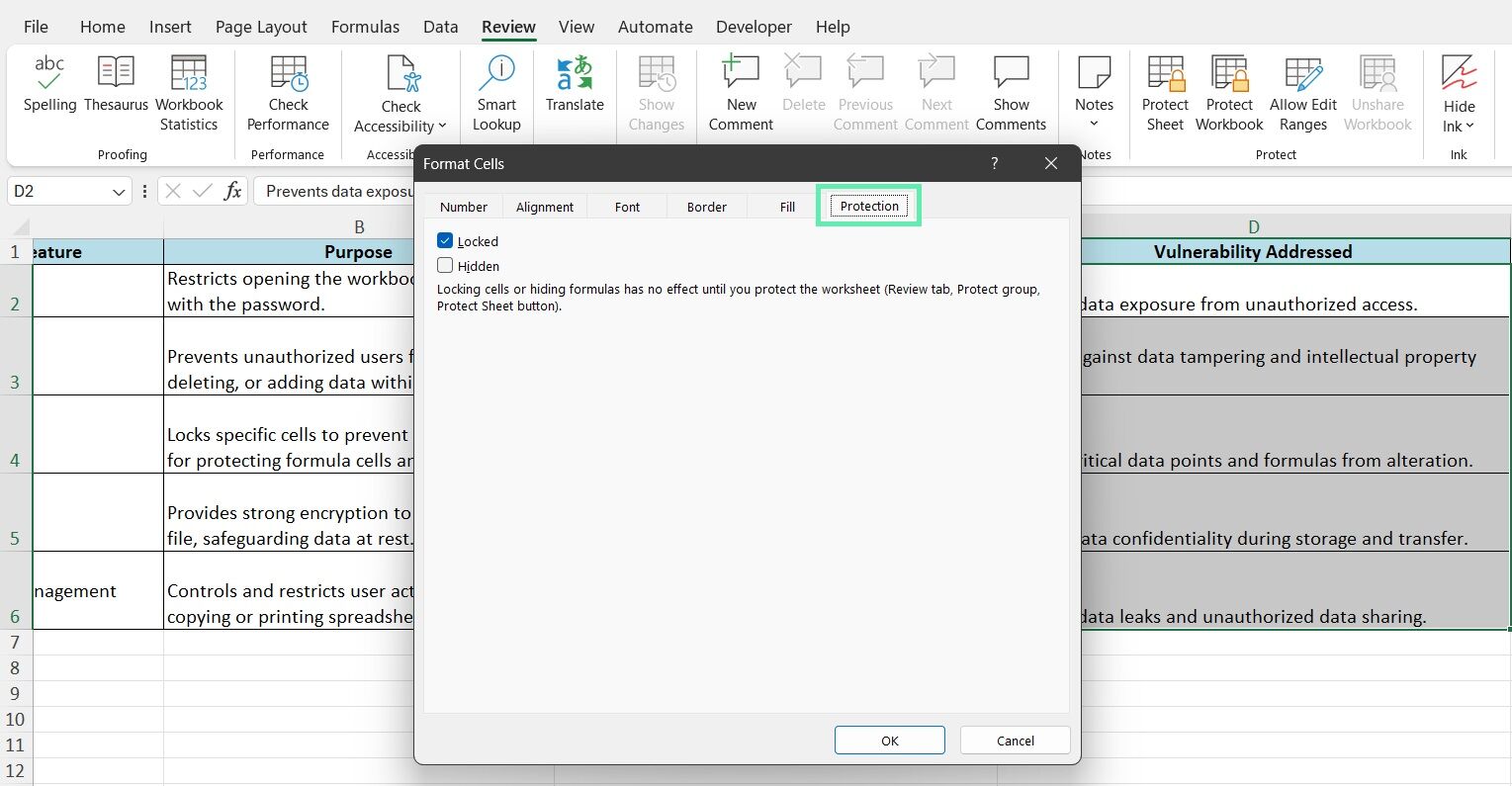Viewport: 1512px width, 786px height.
Task: Switch to Border tab in Format Cells
Action: (707, 207)
